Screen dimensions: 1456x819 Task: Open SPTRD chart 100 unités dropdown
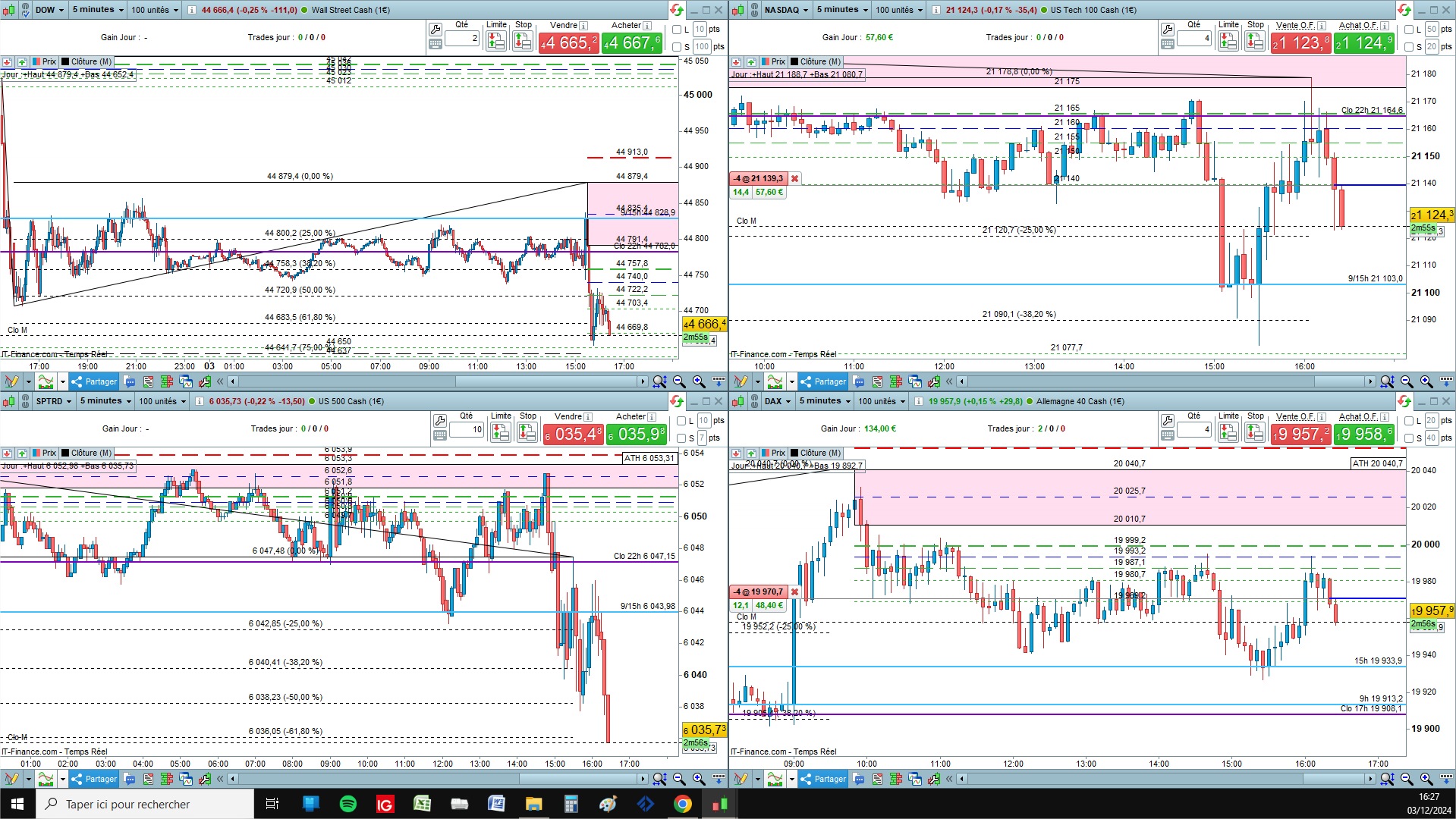pyautogui.click(x=162, y=401)
